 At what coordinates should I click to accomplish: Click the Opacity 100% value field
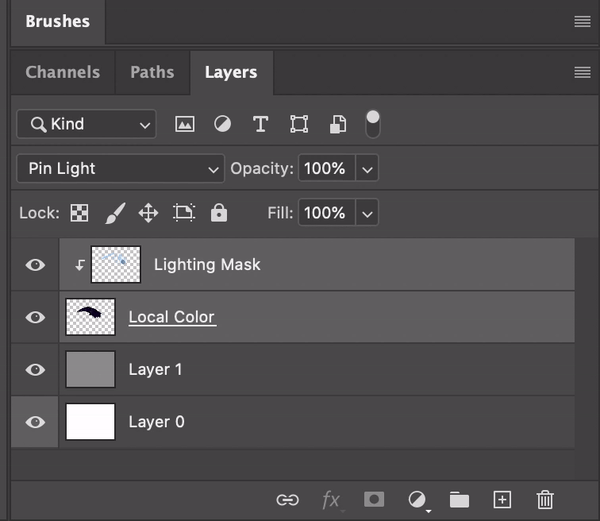tap(326, 168)
